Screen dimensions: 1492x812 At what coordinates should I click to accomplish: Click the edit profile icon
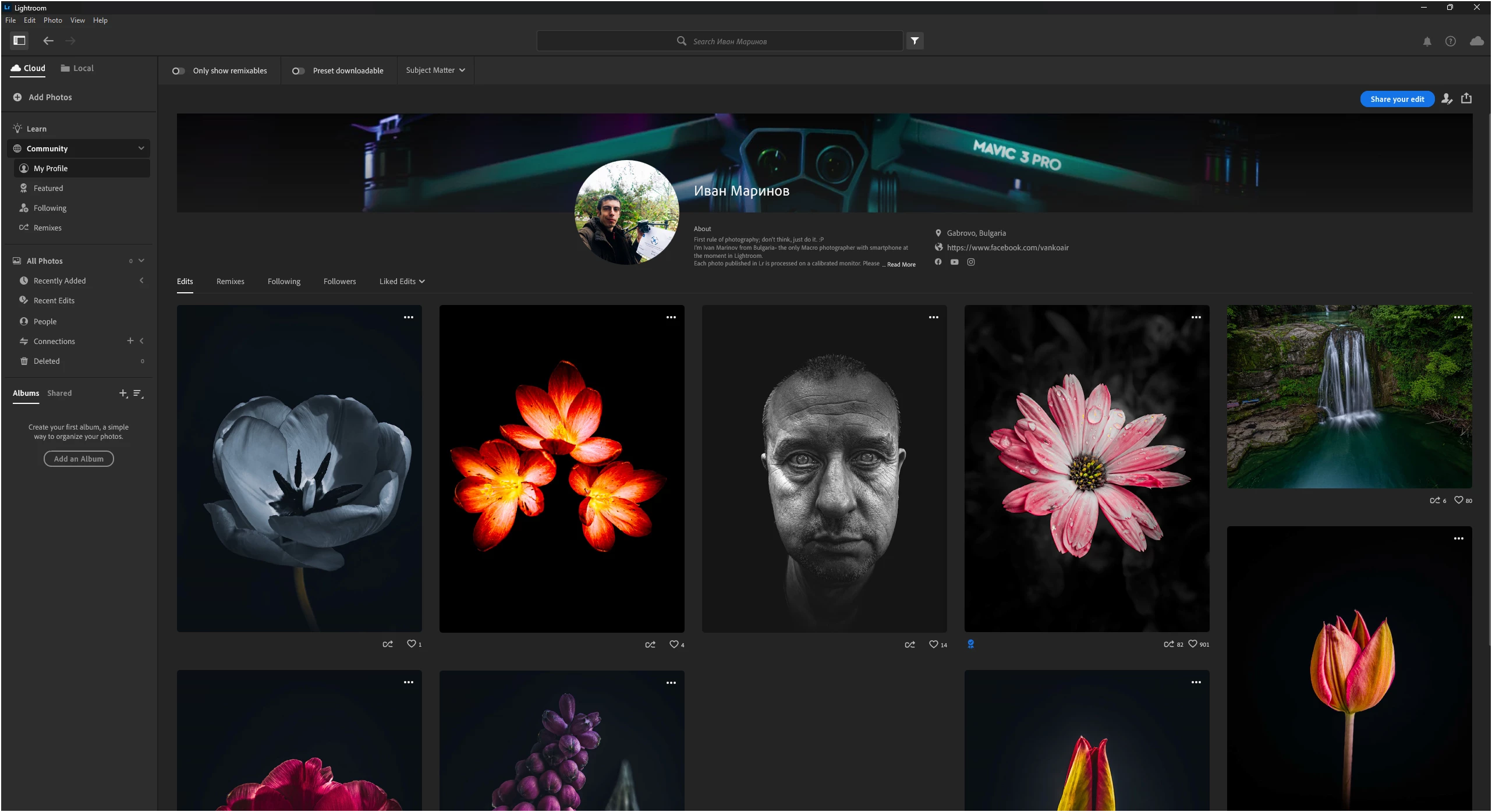(1447, 99)
